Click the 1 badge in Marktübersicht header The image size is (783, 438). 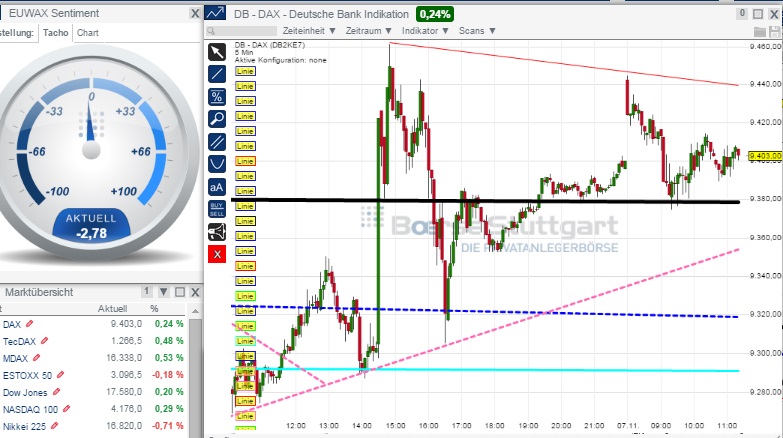[x=146, y=291]
